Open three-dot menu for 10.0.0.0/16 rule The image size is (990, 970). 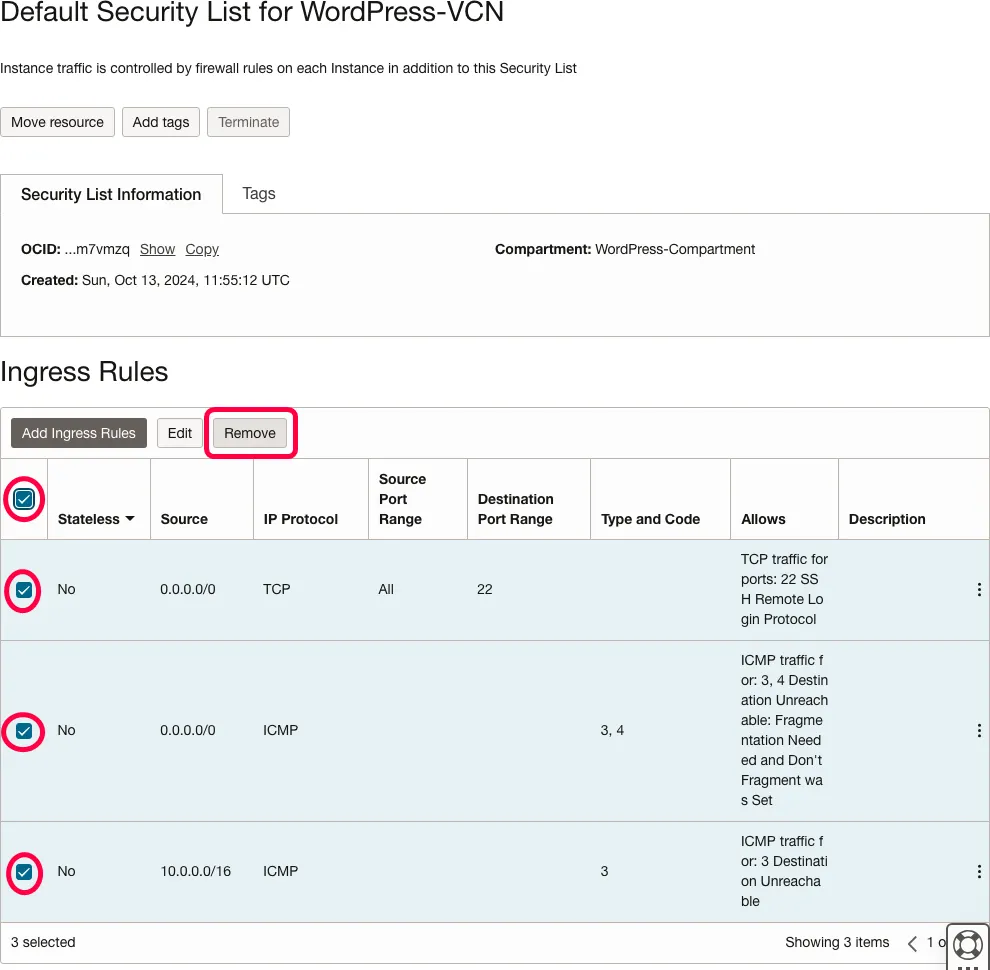[x=979, y=872]
